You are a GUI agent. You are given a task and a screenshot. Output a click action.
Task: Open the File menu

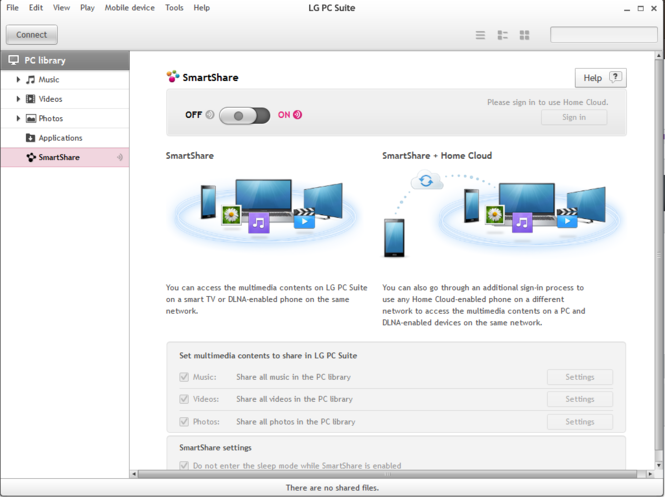coord(12,8)
